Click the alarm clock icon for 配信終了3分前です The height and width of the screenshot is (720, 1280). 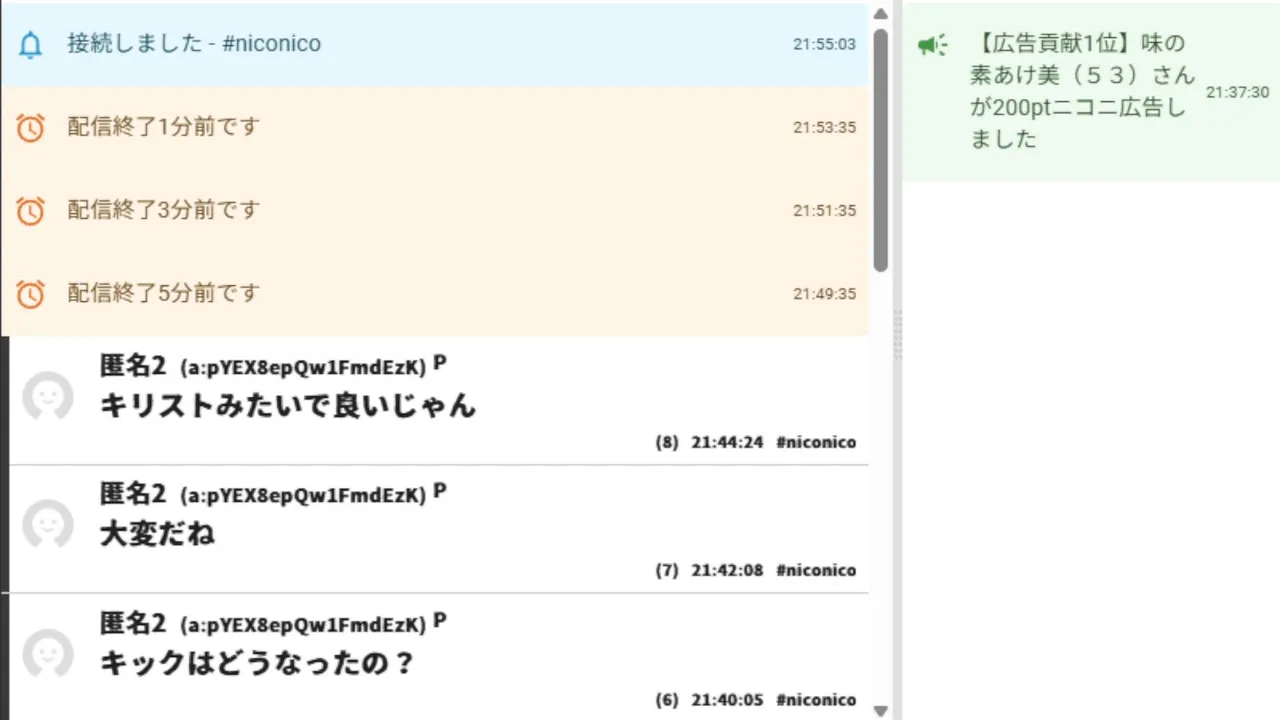31,211
